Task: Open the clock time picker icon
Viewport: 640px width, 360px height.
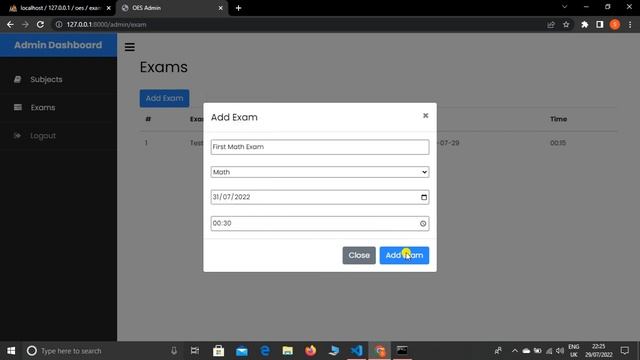Action: click(423, 223)
